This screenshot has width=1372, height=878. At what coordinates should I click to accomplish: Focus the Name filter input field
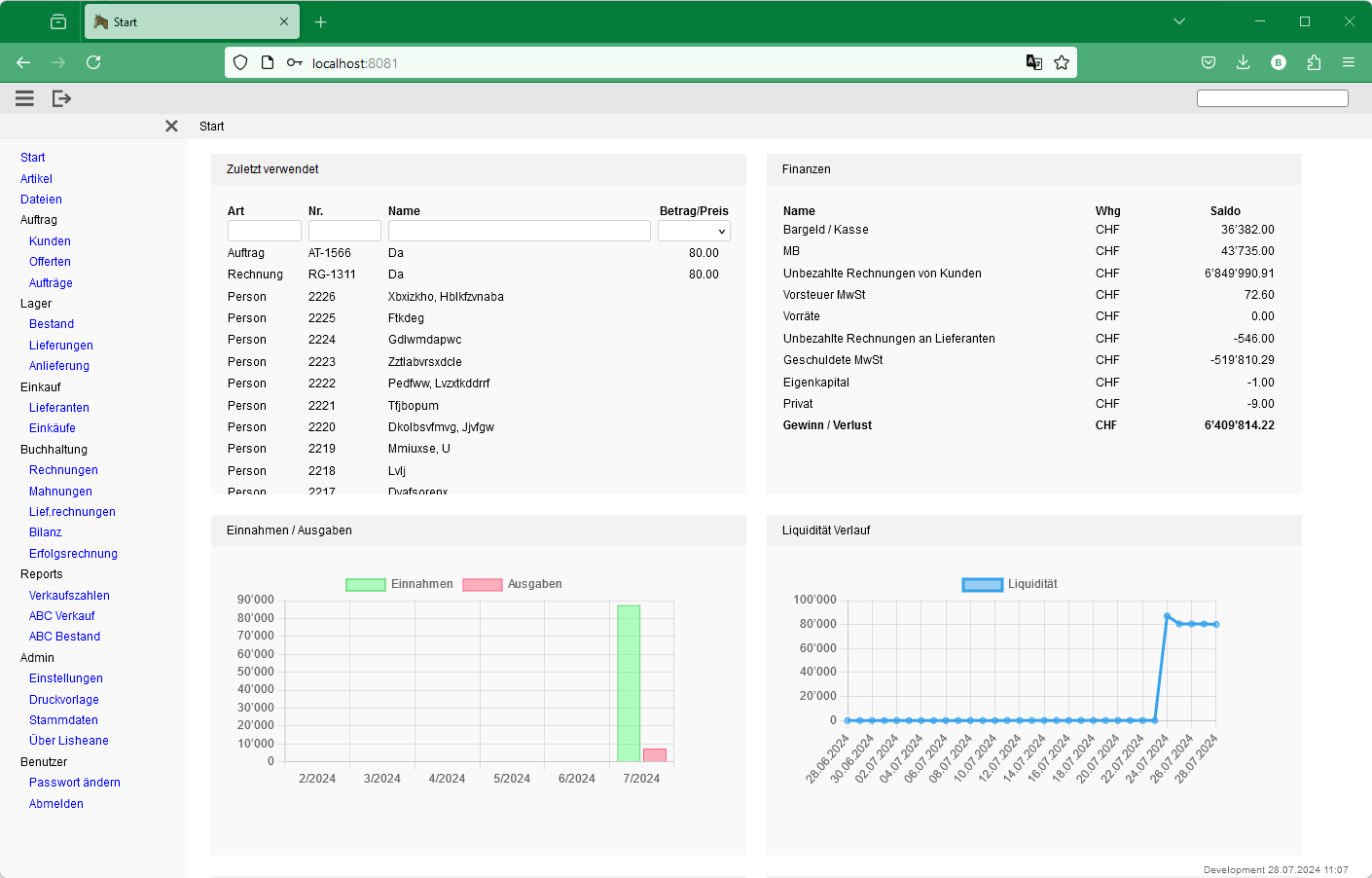pyautogui.click(x=519, y=231)
